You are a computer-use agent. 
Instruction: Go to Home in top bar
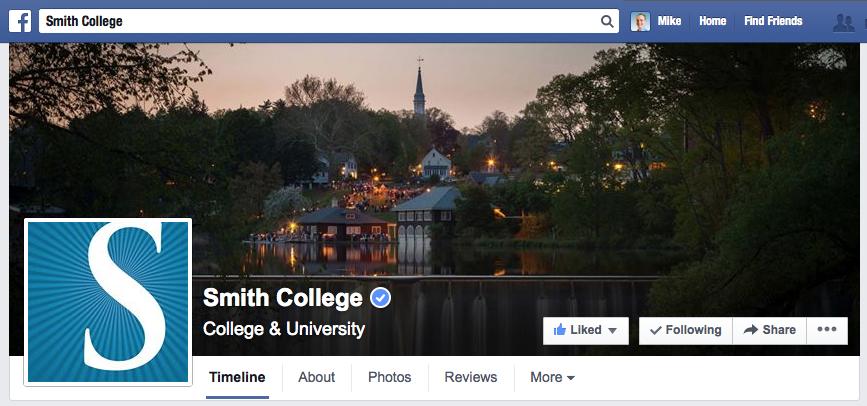(x=712, y=21)
